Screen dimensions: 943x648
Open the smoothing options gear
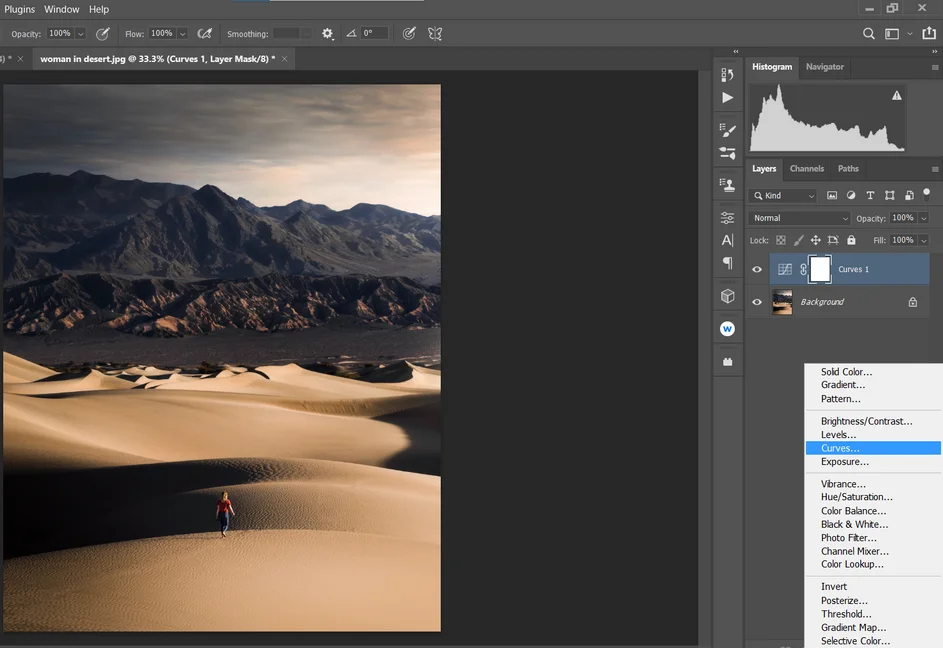(x=327, y=33)
